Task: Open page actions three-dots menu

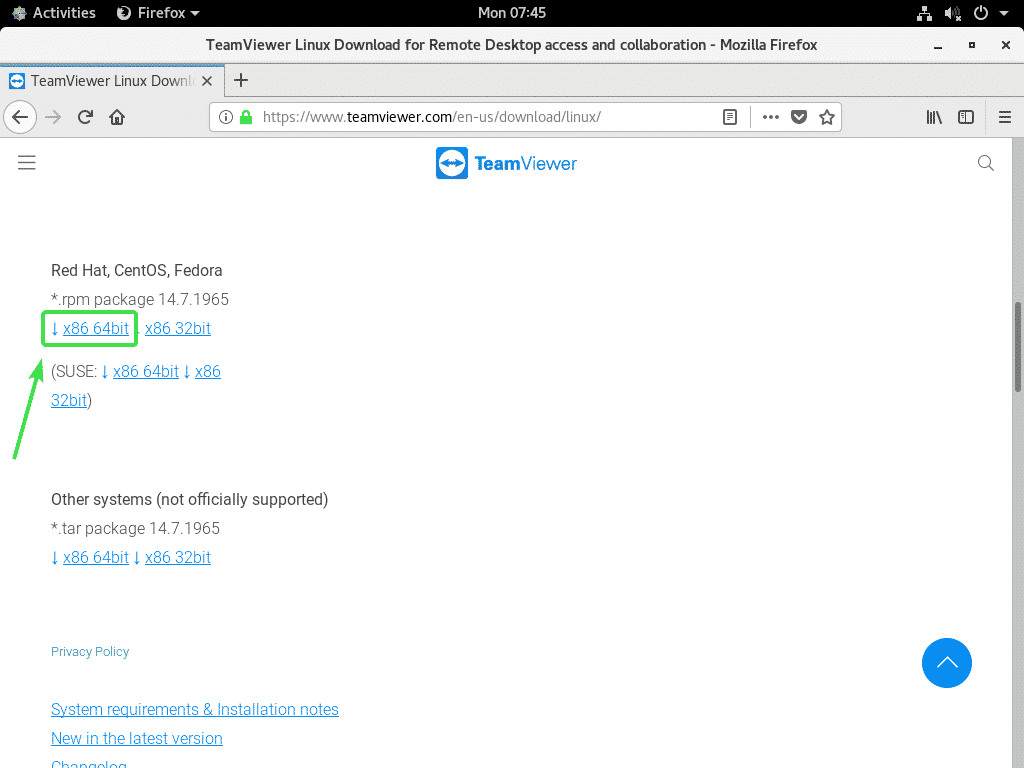Action: coord(771,117)
